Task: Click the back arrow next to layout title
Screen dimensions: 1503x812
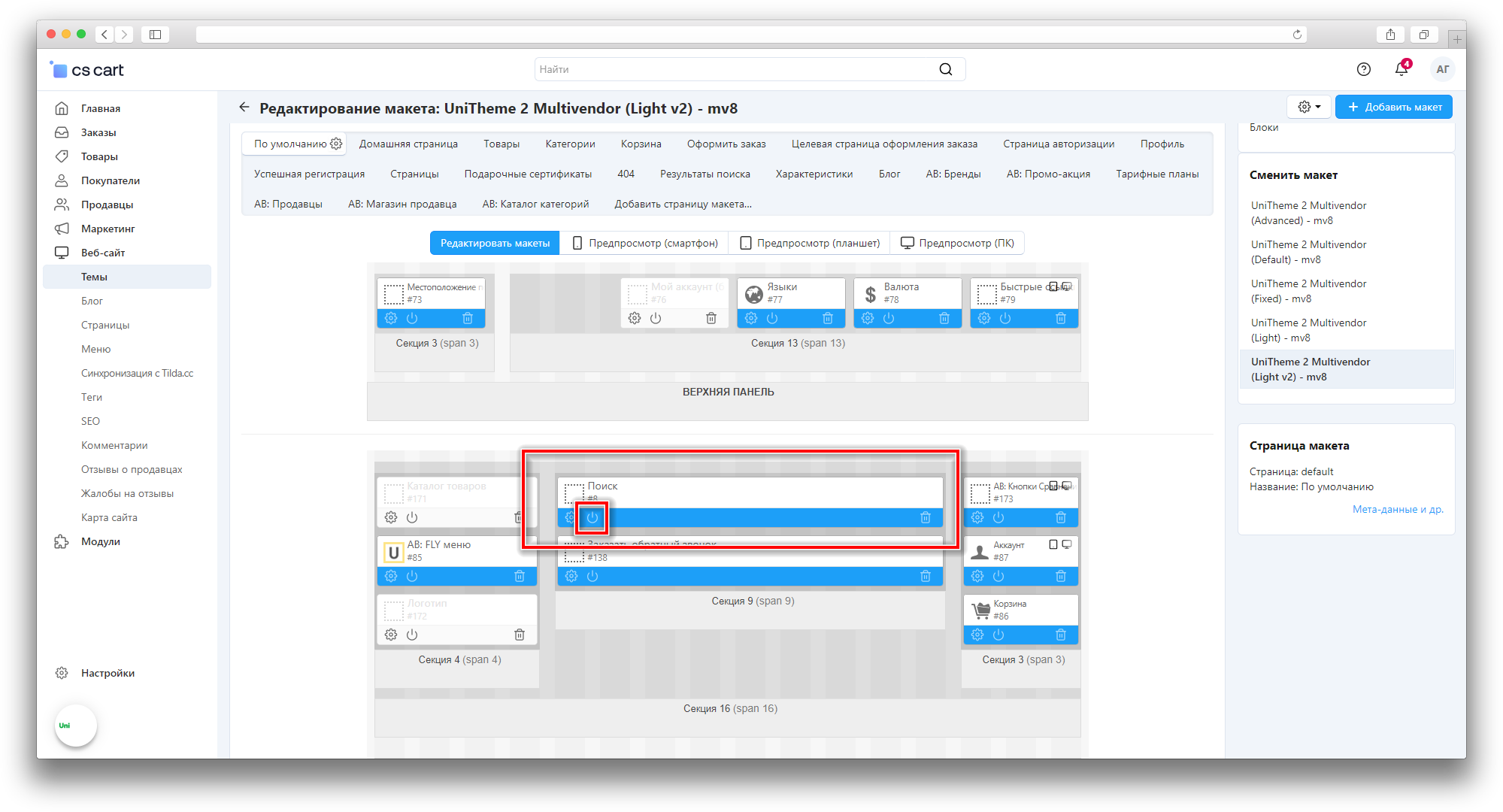Action: (x=244, y=108)
